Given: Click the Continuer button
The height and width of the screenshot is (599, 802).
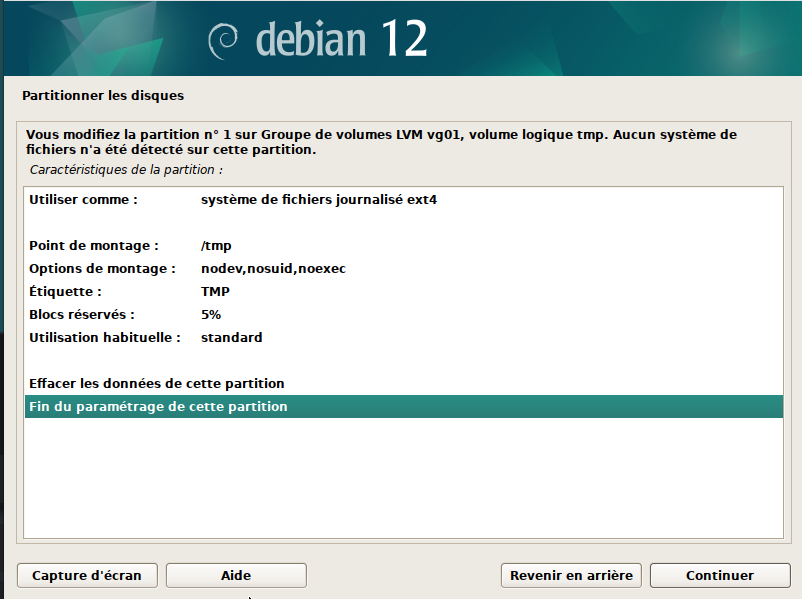Looking at the screenshot, I should pyautogui.click(x=720, y=575).
